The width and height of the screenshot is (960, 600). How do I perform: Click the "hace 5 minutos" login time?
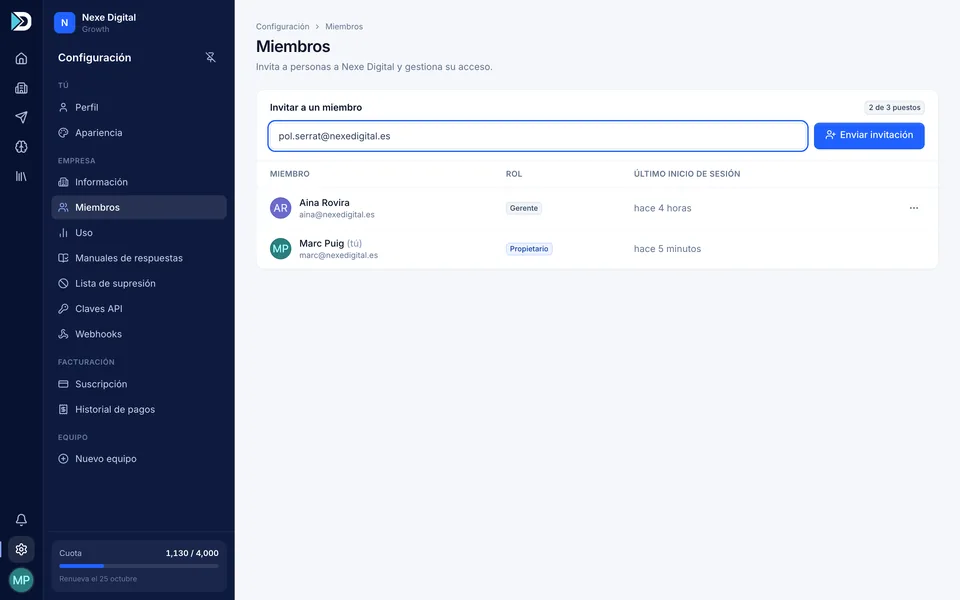click(x=667, y=249)
